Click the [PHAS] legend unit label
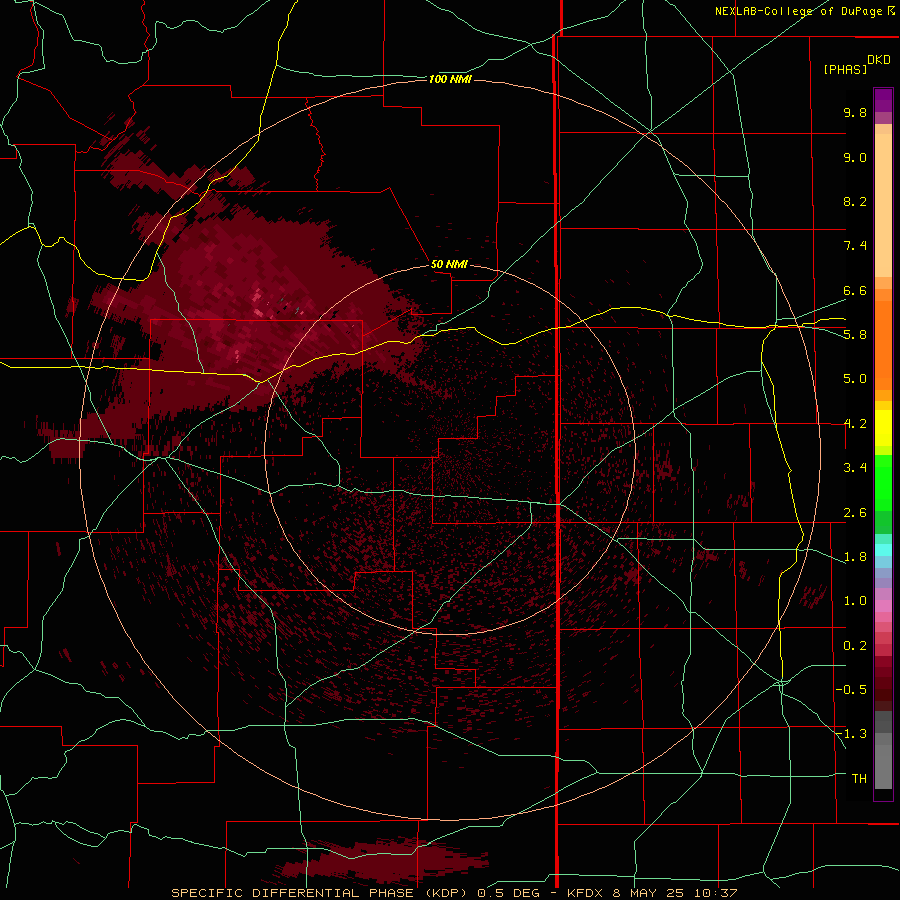The width and height of the screenshot is (900, 900). click(845, 69)
